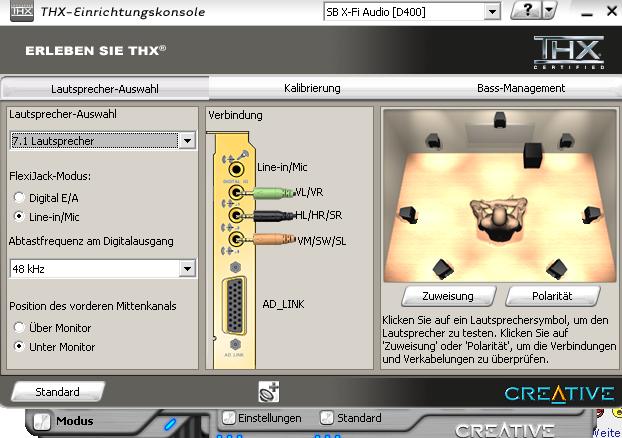Click the listener figure in room
Image resolution: width=622 pixels, height=438 pixels.
click(499, 218)
